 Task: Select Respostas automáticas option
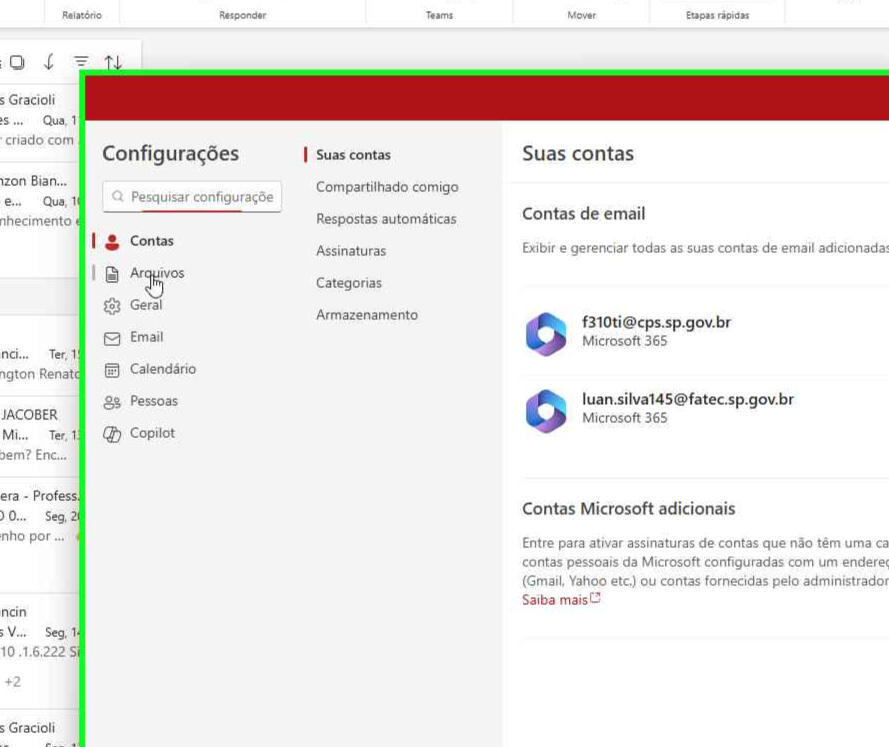(x=385, y=219)
